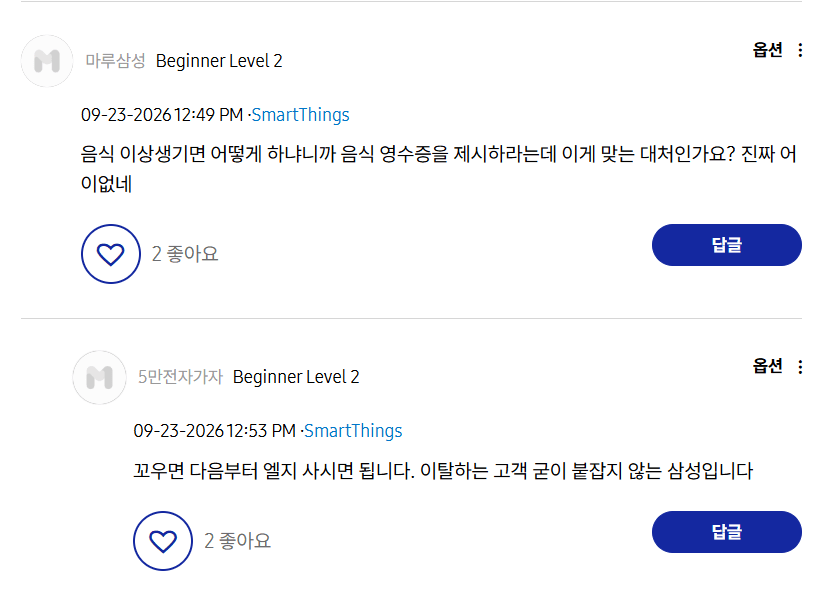Open the SmartThings link in the 12:53 PM reply
The height and width of the screenshot is (599, 830).
pos(353,431)
